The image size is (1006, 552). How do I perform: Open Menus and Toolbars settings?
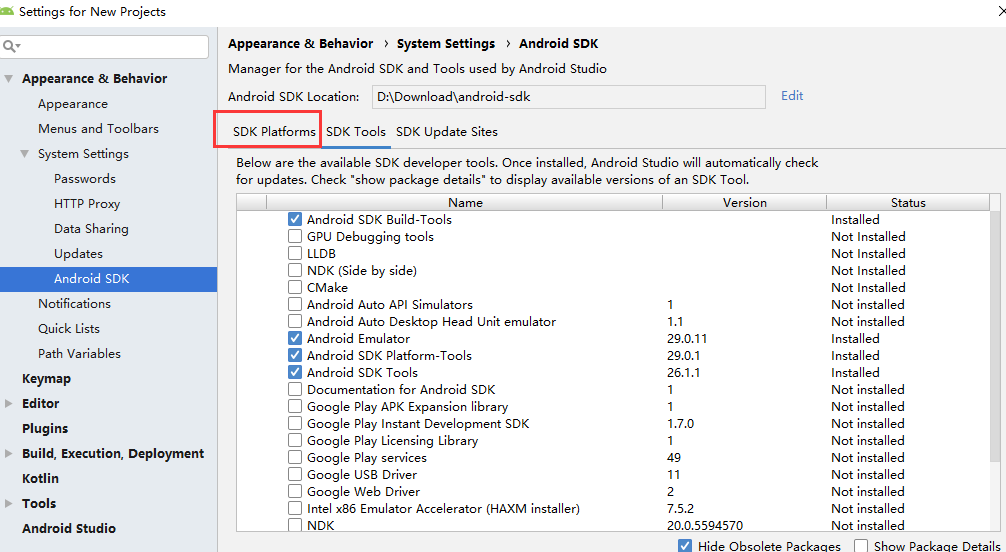pos(98,129)
